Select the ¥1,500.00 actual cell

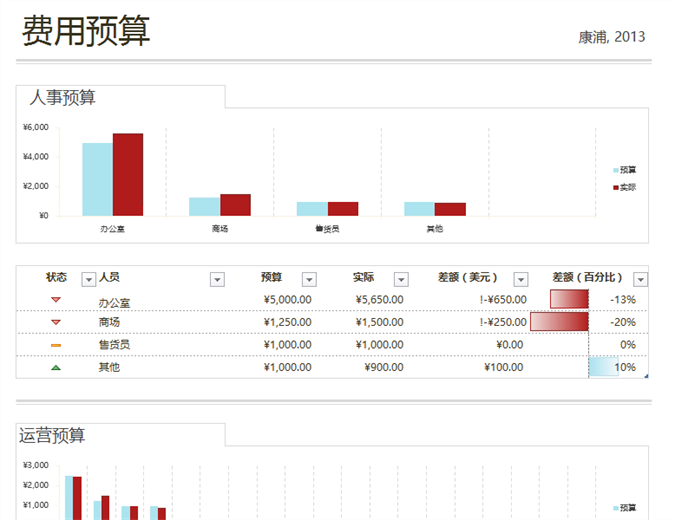point(379,322)
